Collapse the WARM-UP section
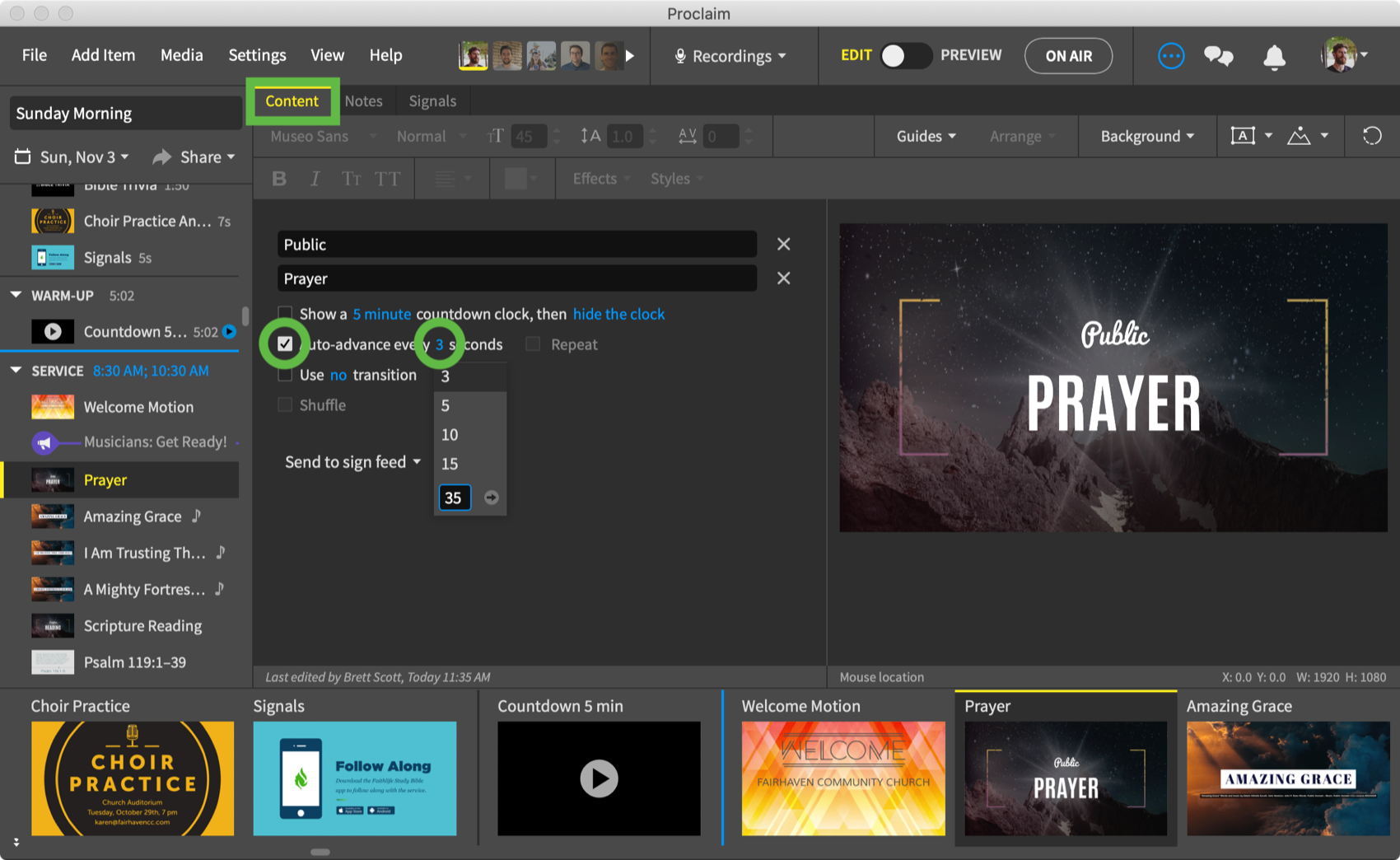Image resolution: width=1400 pixels, height=860 pixels. (16, 295)
